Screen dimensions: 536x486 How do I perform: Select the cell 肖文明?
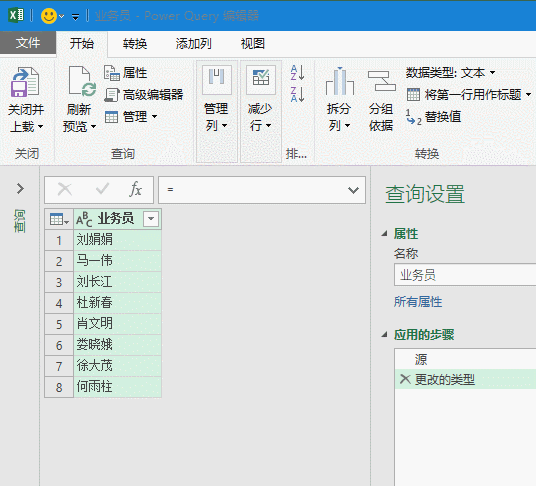(117, 324)
